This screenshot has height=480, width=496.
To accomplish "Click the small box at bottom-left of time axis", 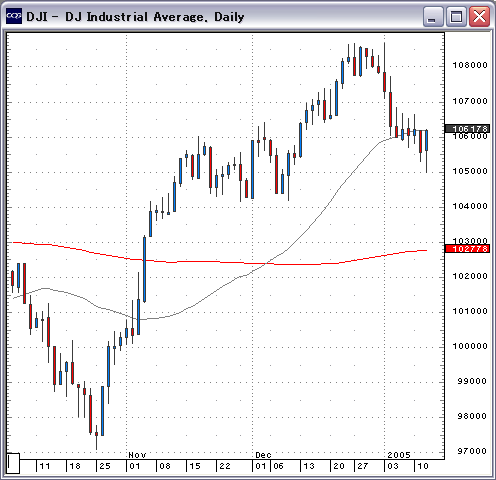I will (x=13, y=463).
